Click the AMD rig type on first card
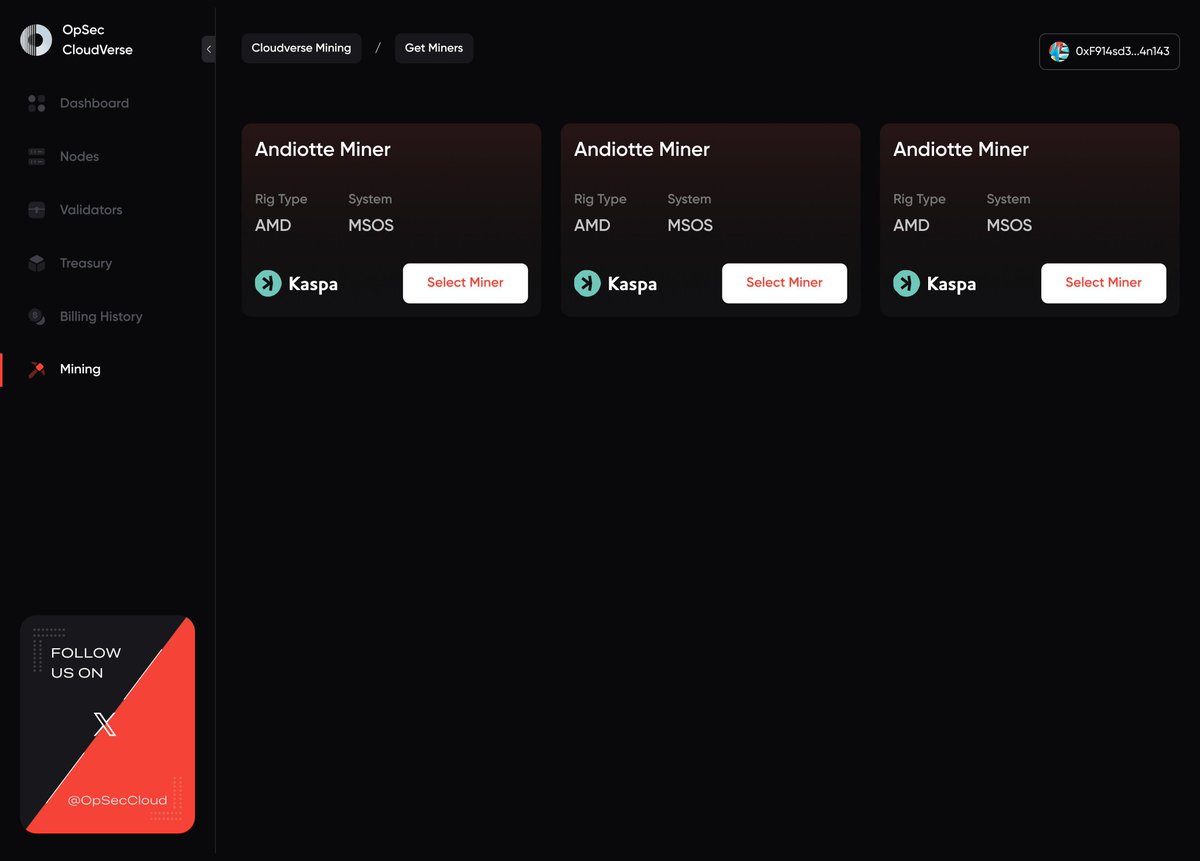1200x861 pixels. tap(273, 225)
